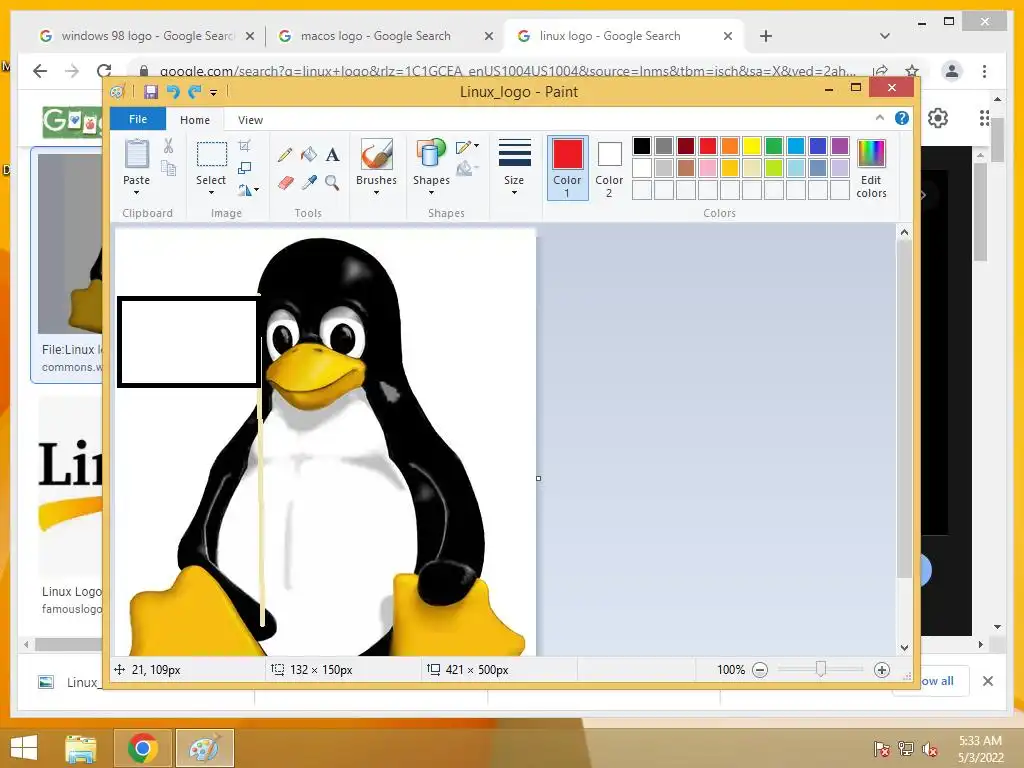
Task: Click the Brushes tool icon
Action: (x=376, y=154)
